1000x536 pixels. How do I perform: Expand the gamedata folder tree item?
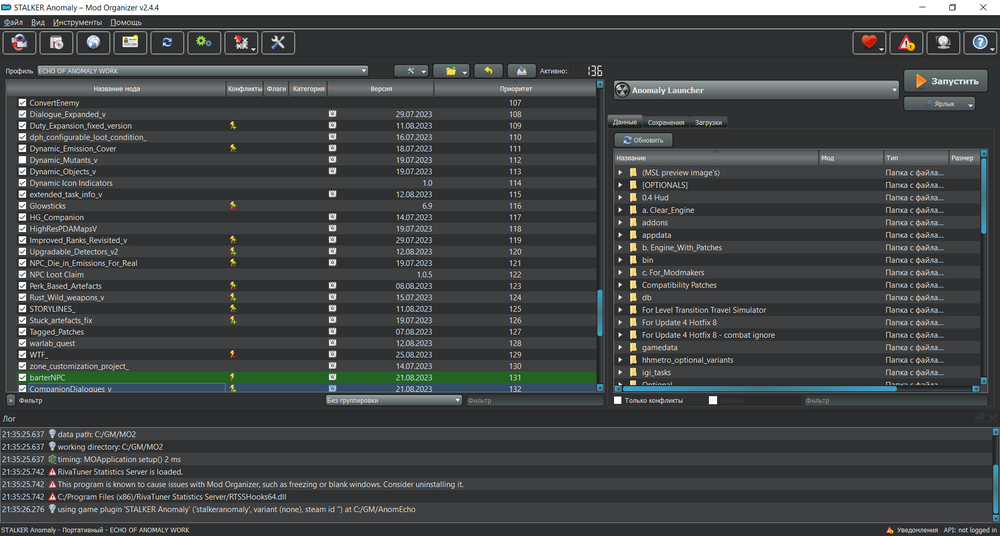620,347
